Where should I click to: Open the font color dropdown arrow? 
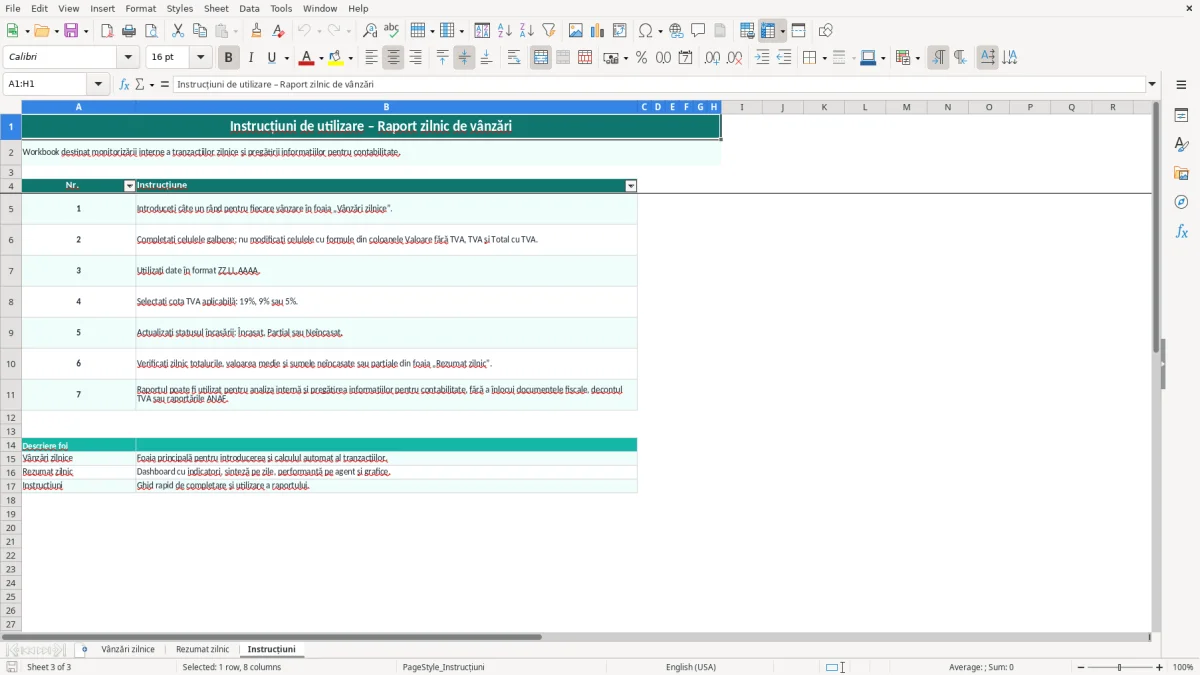(x=320, y=59)
